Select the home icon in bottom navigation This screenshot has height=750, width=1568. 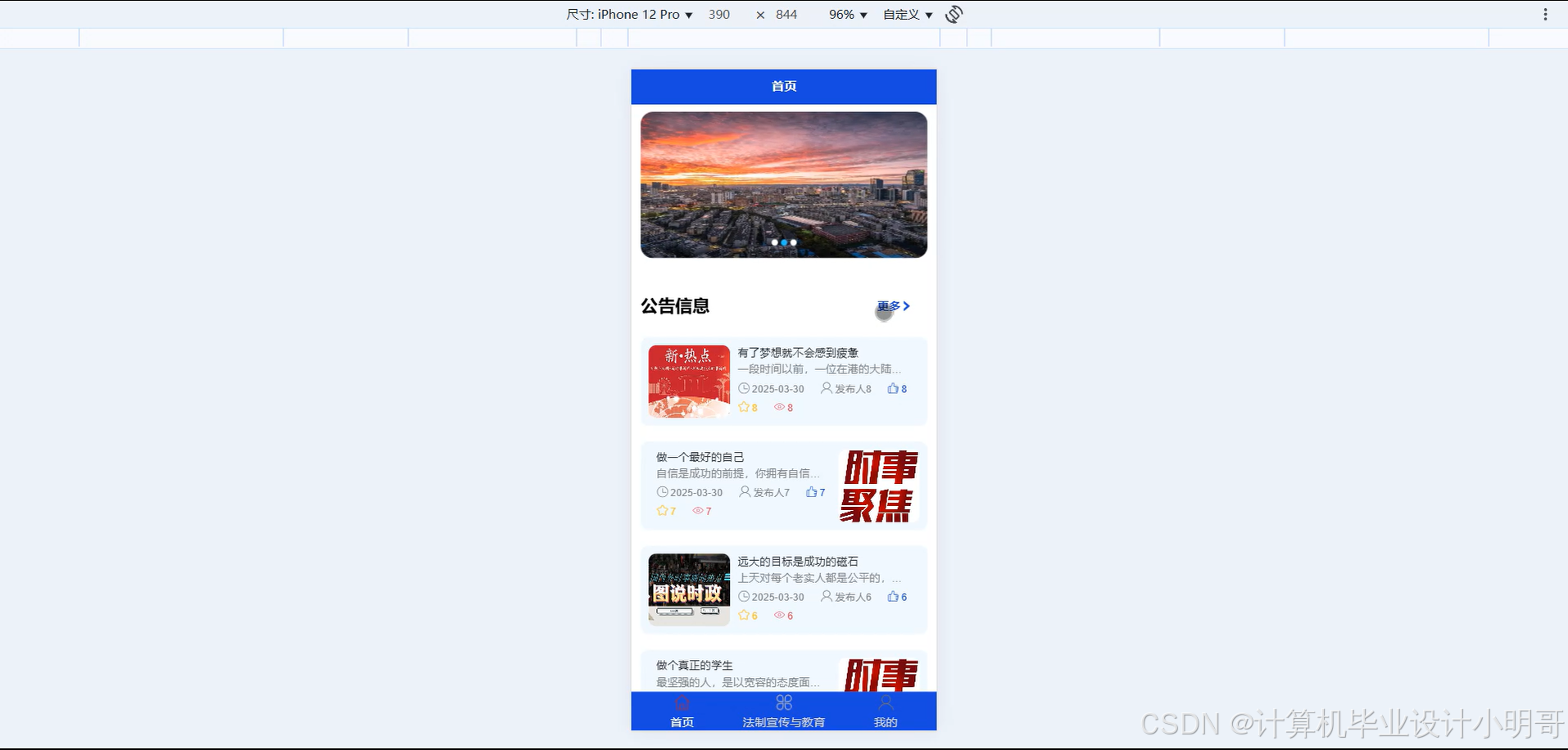click(x=682, y=702)
